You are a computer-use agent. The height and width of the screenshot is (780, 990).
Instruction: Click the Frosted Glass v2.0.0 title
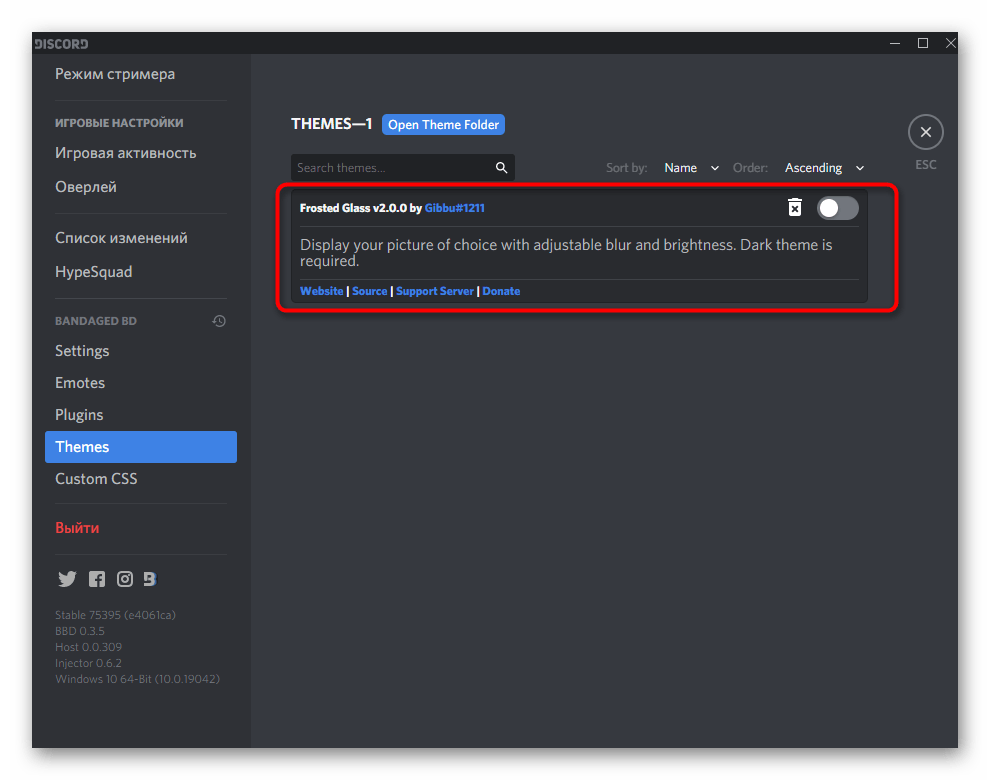[x=353, y=208]
